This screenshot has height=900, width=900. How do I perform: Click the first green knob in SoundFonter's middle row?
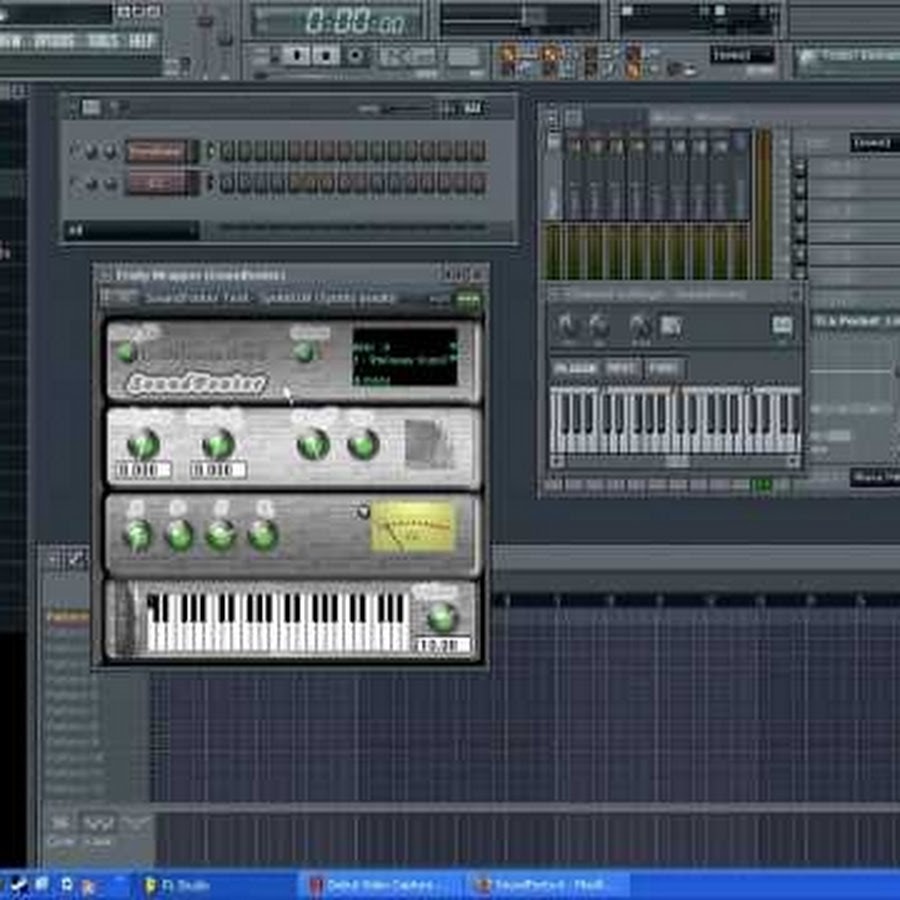click(x=143, y=445)
